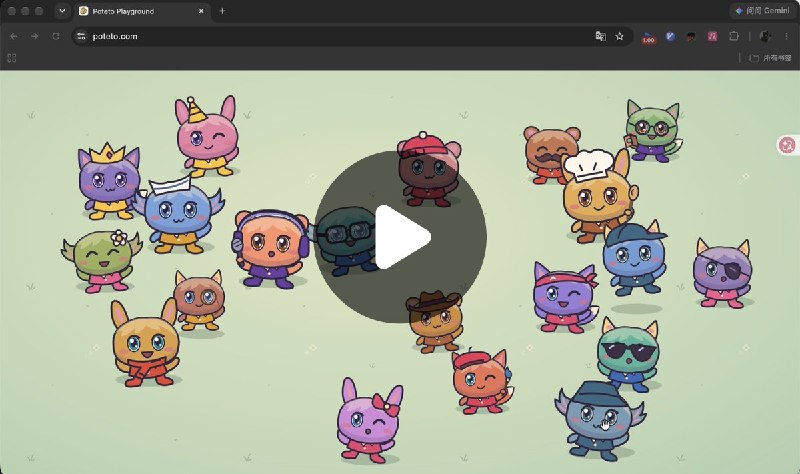Open the blue circular extension icon
Image resolution: width=800 pixels, height=474 pixels.
[670, 36]
